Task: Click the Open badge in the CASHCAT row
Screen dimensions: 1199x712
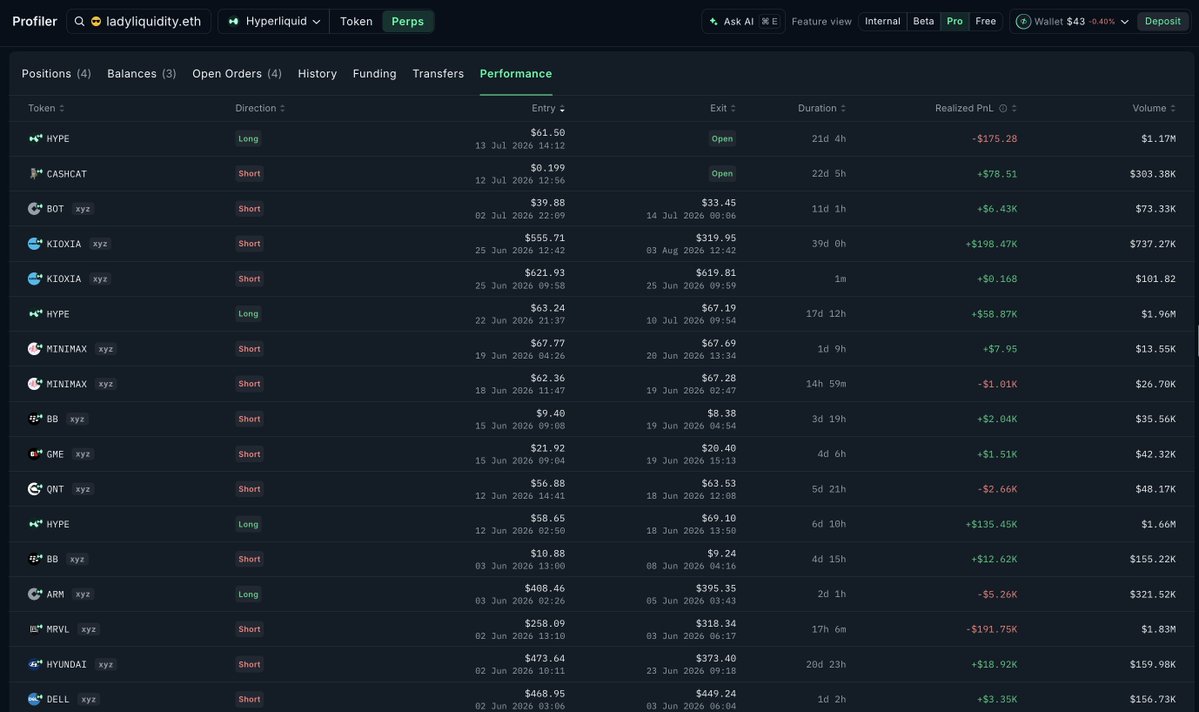Action: pos(722,174)
